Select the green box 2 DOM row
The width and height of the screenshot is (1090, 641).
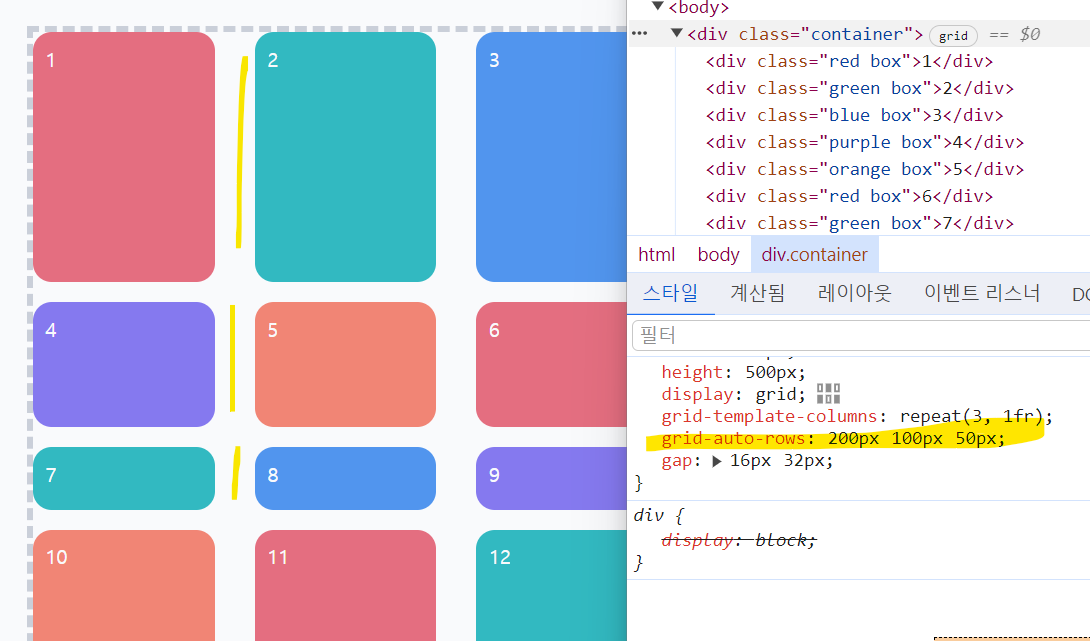pos(860,88)
